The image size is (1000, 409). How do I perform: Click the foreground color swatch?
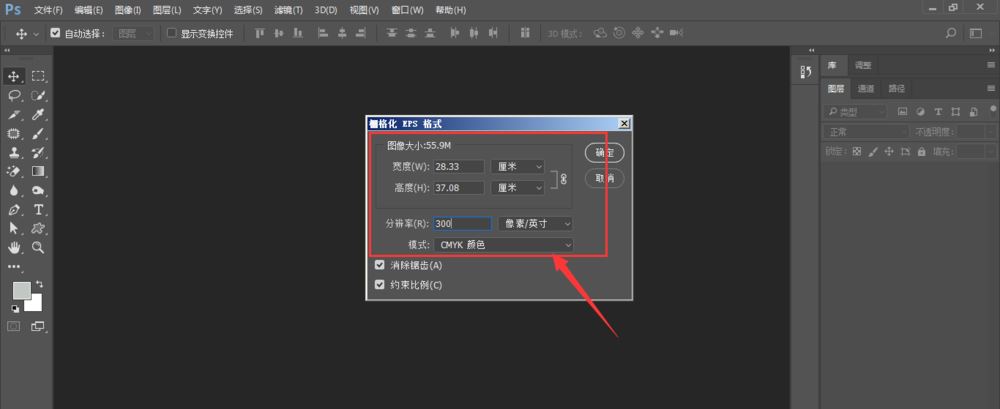coord(21,291)
